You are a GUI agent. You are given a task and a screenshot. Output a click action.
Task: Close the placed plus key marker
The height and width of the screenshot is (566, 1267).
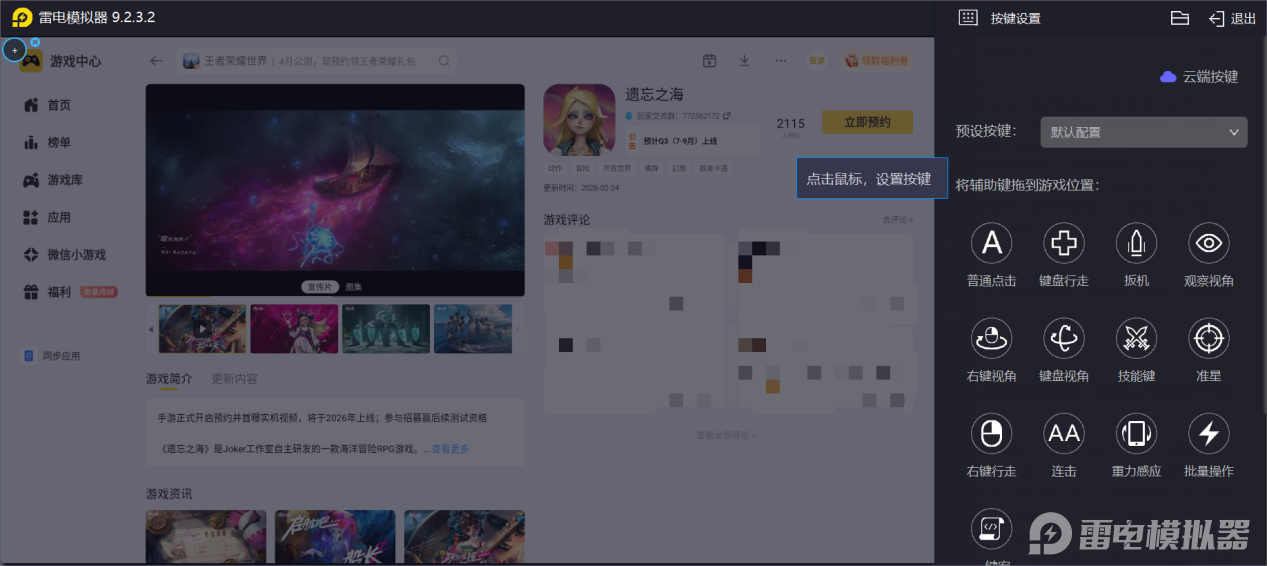pos(35,42)
